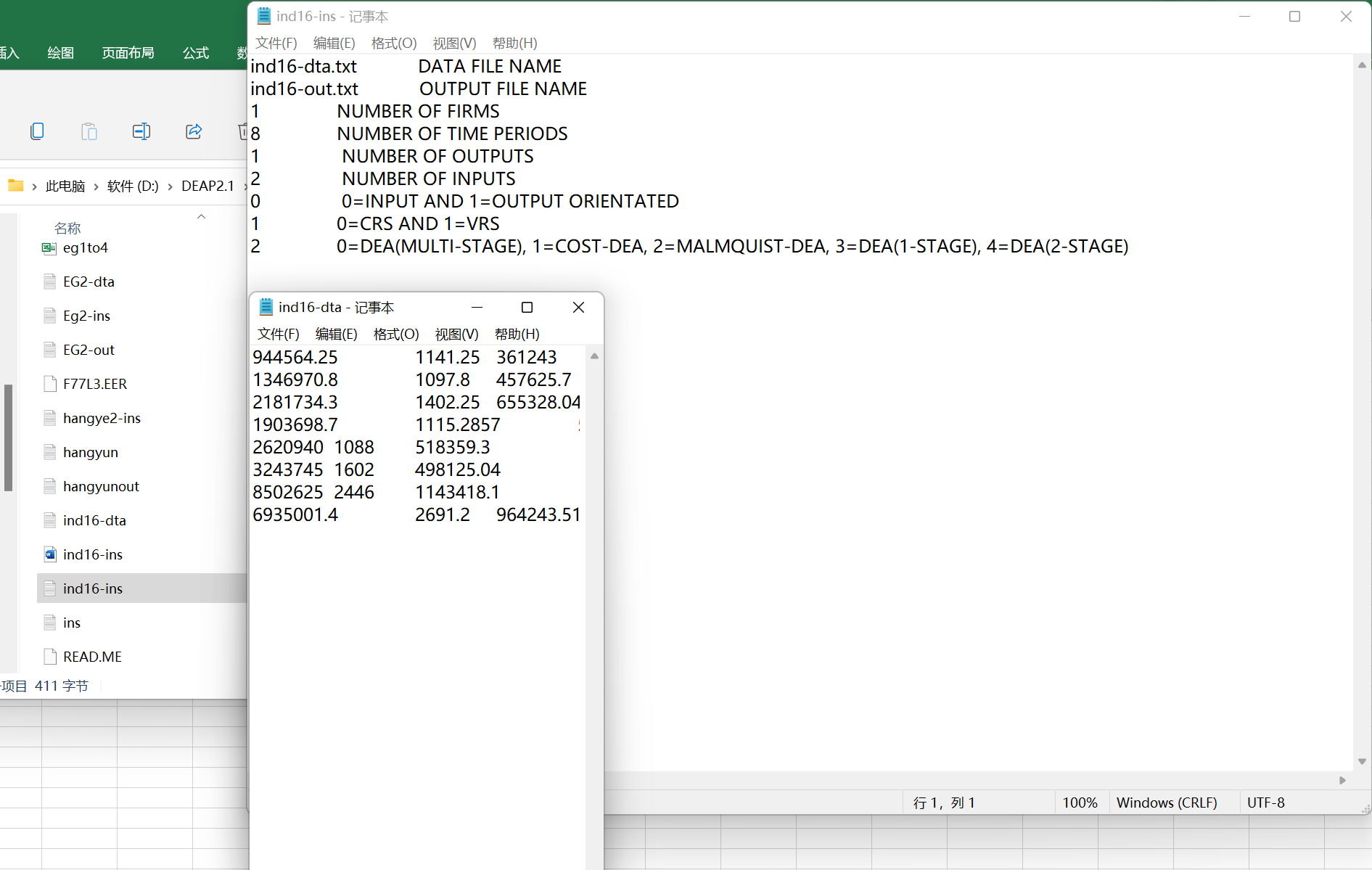Click the Rename icon in Explorer toolbar
Image resolution: width=1372 pixels, height=870 pixels.
(x=141, y=131)
